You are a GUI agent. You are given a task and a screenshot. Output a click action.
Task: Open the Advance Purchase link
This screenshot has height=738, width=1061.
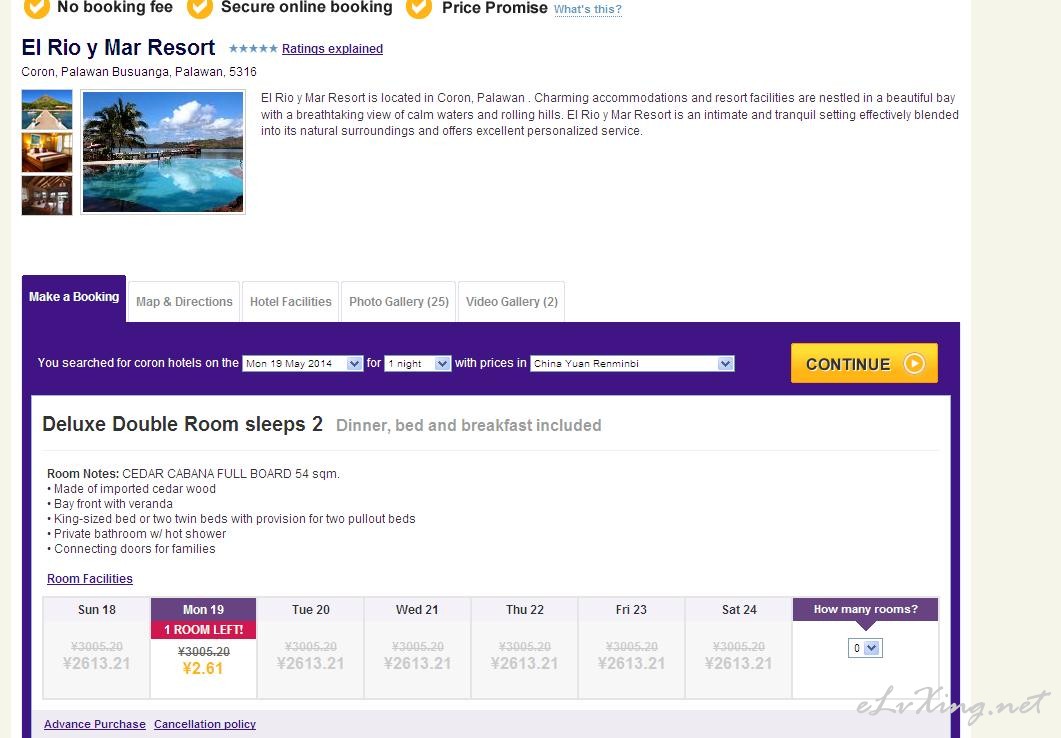click(x=95, y=724)
